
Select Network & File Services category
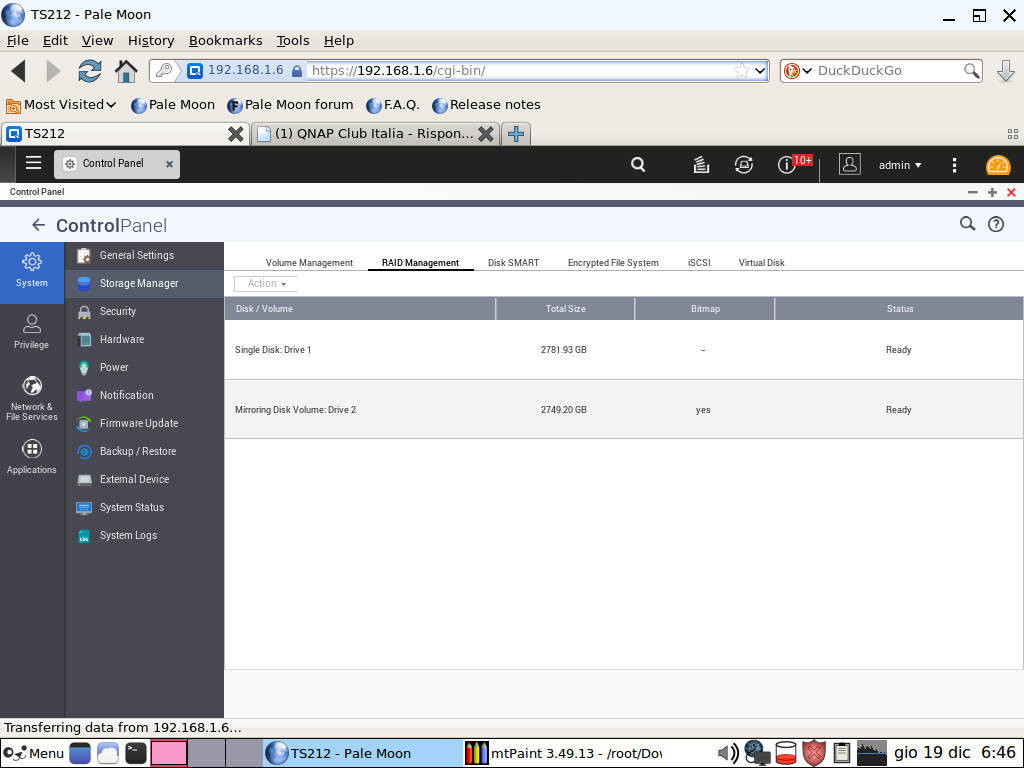(x=32, y=397)
